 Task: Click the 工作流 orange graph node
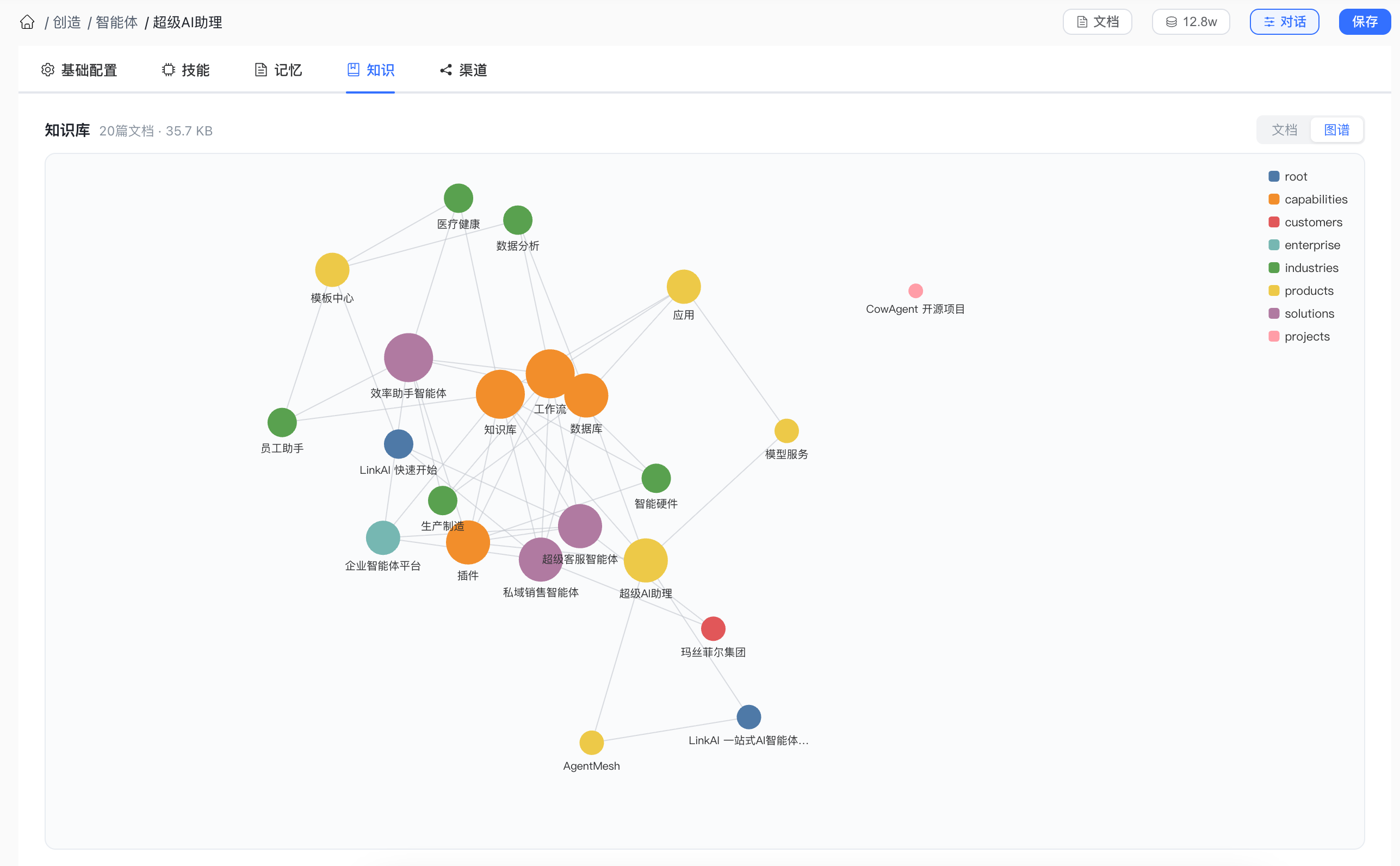549,373
